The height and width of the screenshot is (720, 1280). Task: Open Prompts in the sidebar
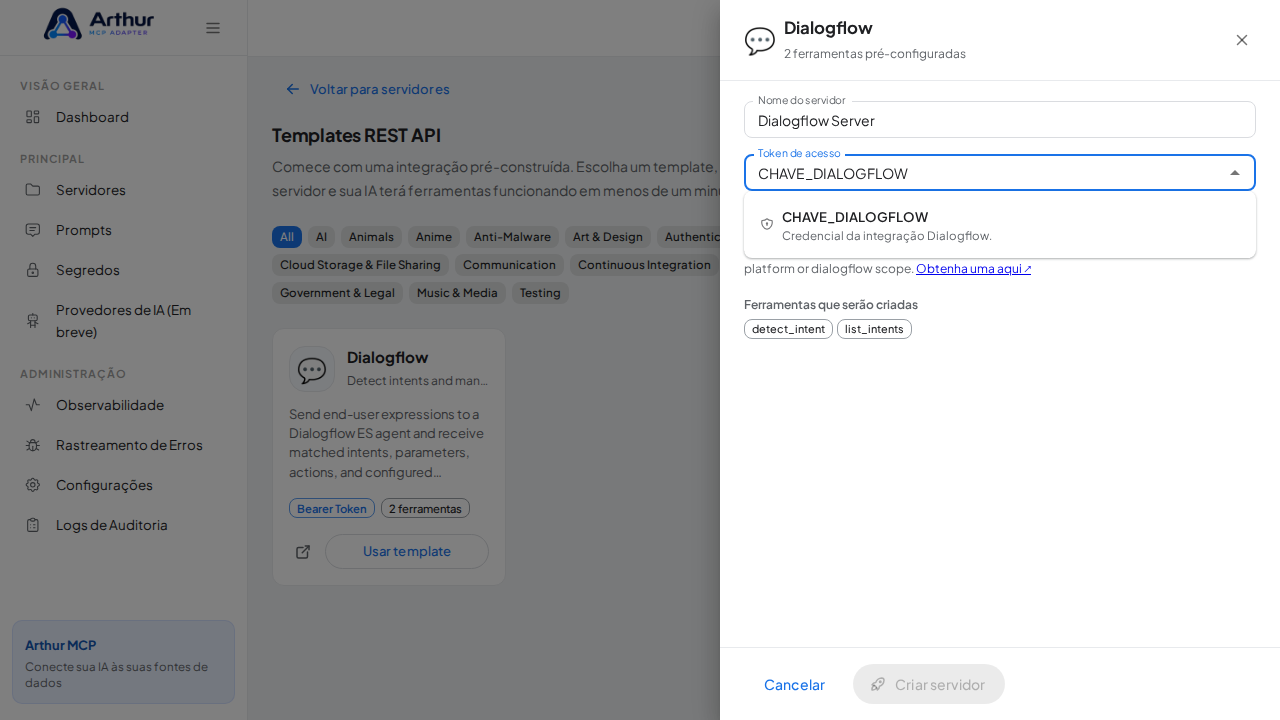click(x=123, y=230)
